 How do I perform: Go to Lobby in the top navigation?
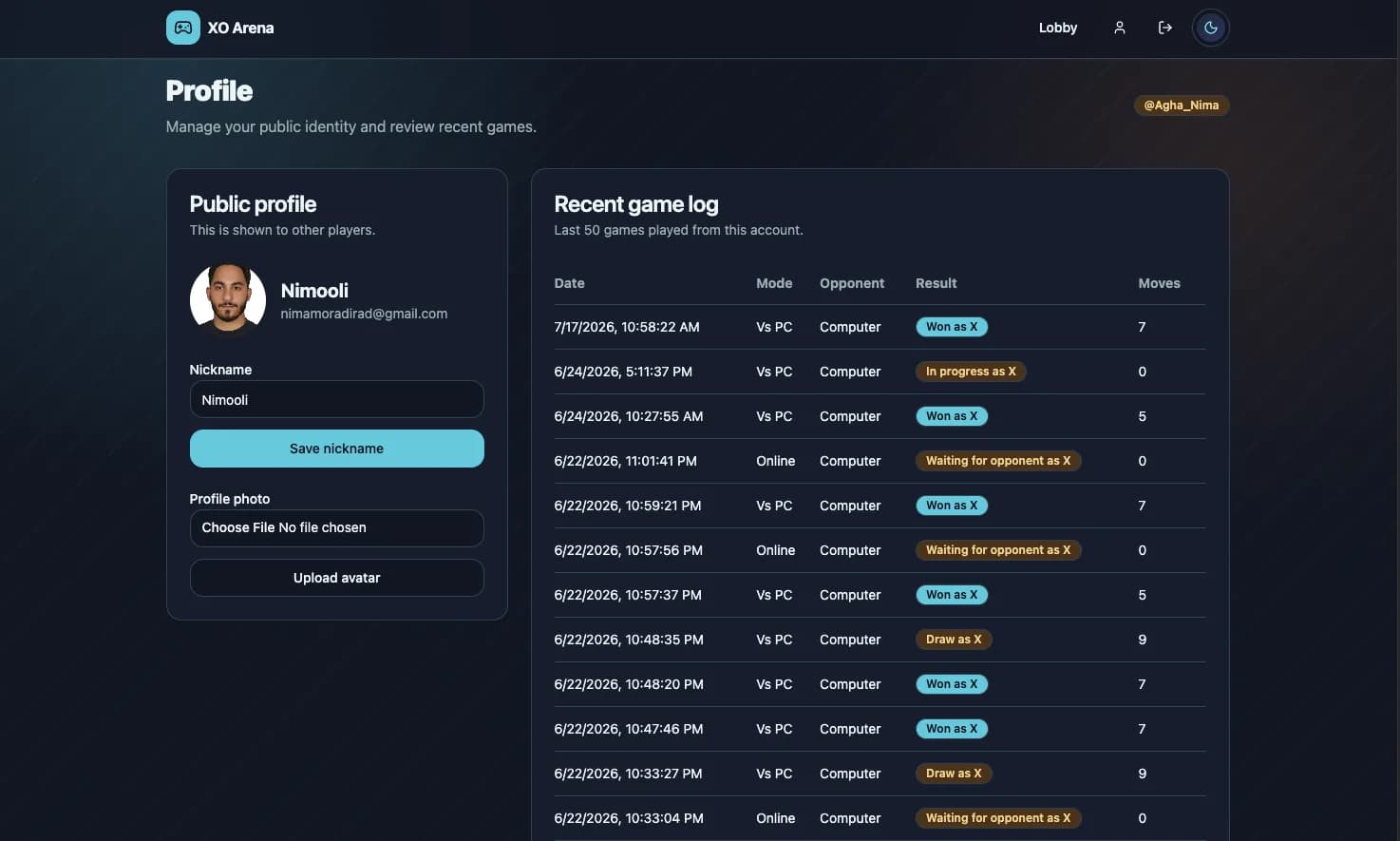1058,28
